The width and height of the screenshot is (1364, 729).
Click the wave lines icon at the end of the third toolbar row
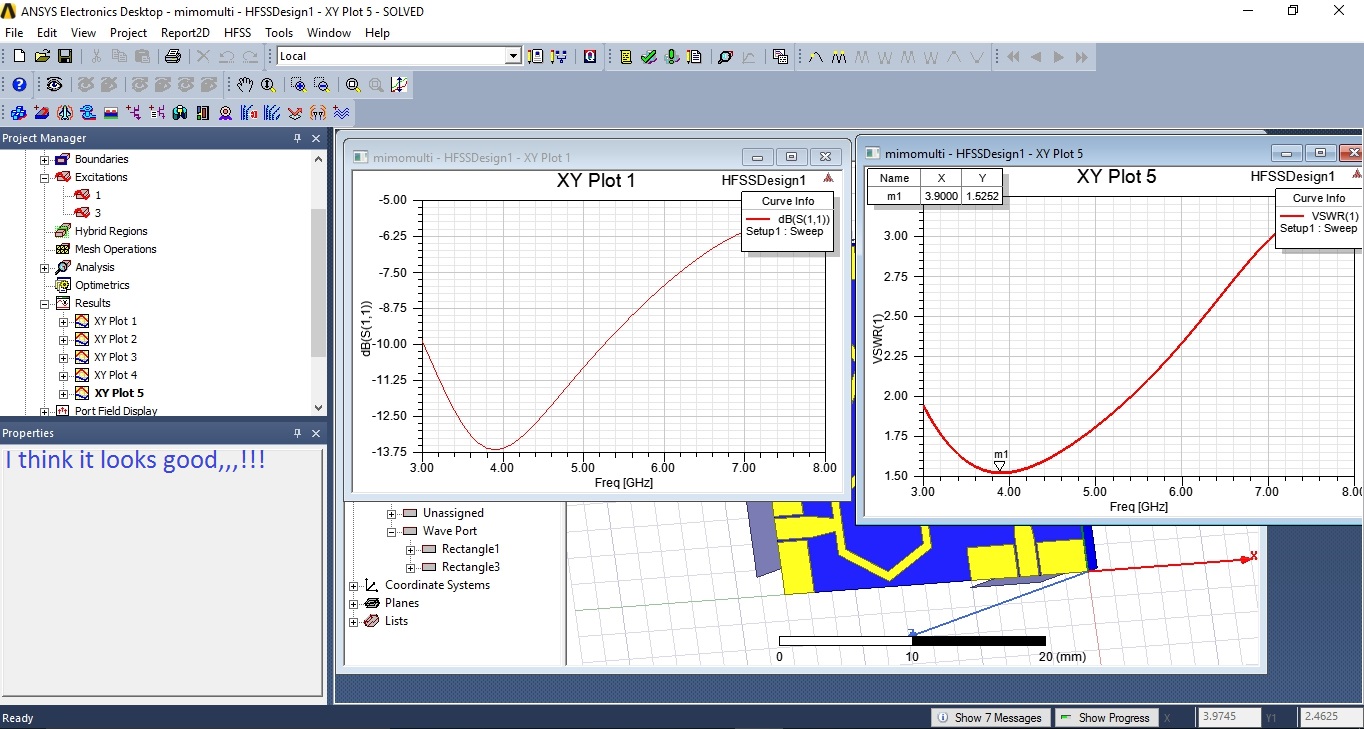tap(341, 113)
